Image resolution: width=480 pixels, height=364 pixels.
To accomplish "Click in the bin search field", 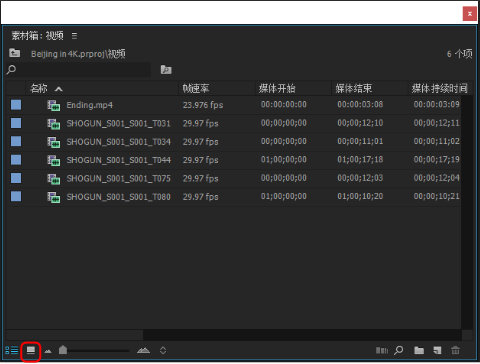I will point(83,70).
